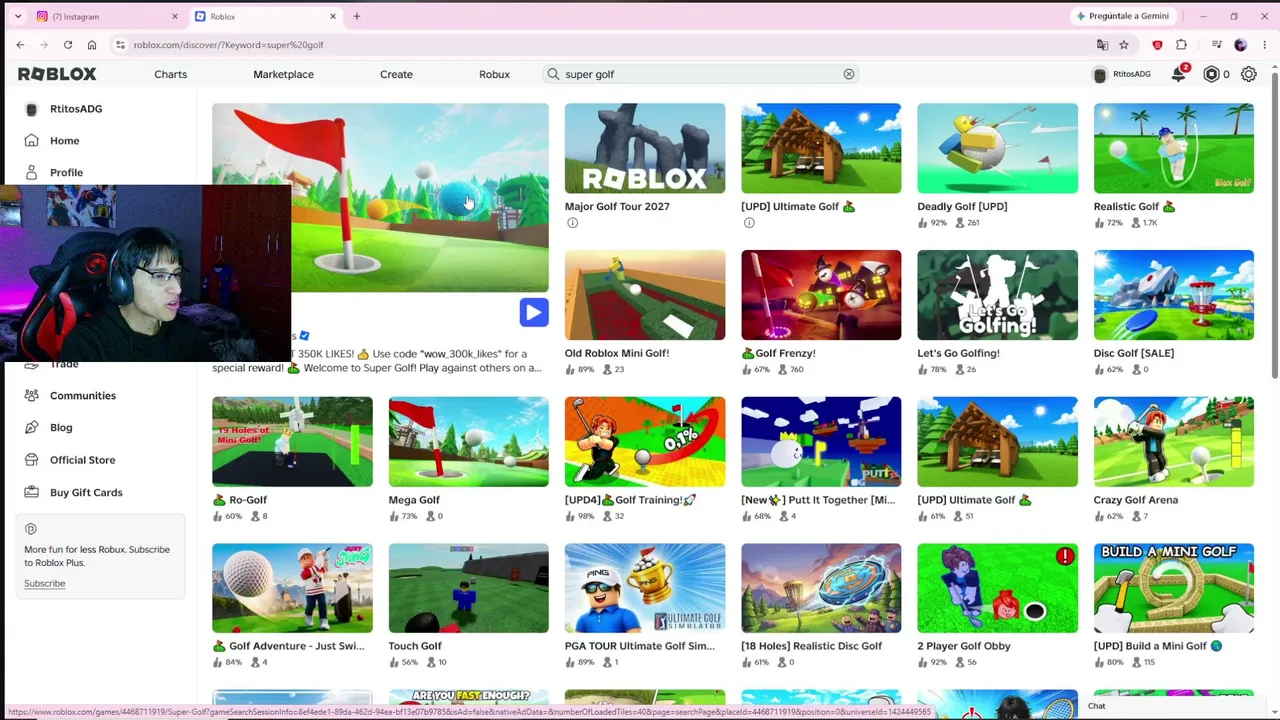Click the Subscribe link for Roblox Plus

tap(44, 584)
